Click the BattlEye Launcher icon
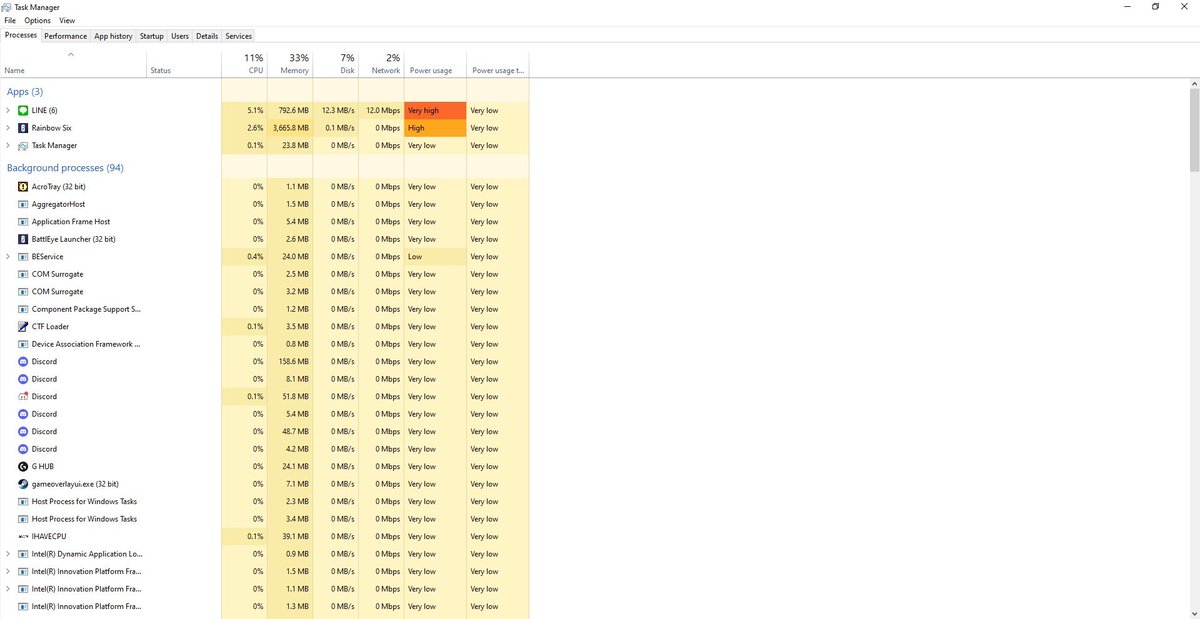 coord(23,239)
